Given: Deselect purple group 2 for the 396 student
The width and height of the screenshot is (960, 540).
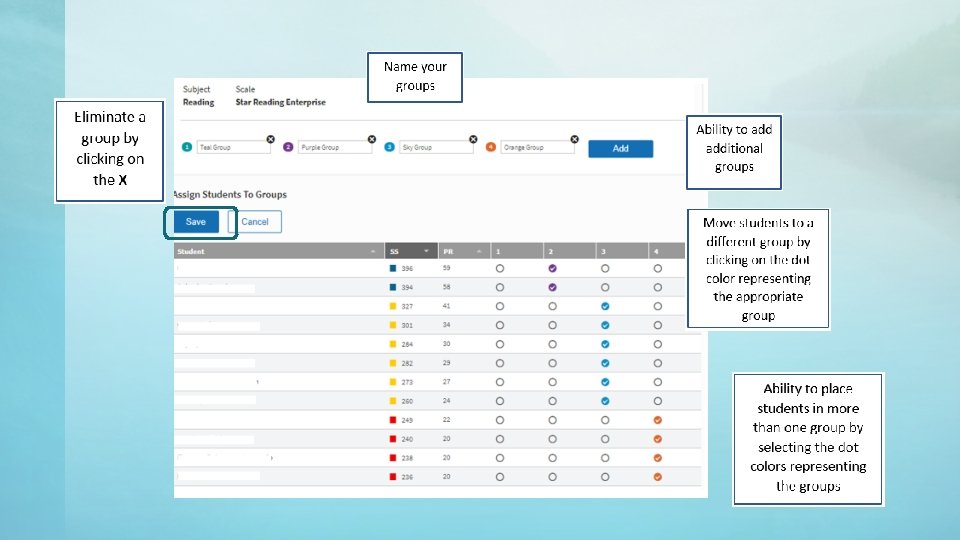Looking at the screenshot, I should tap(552, 268).
